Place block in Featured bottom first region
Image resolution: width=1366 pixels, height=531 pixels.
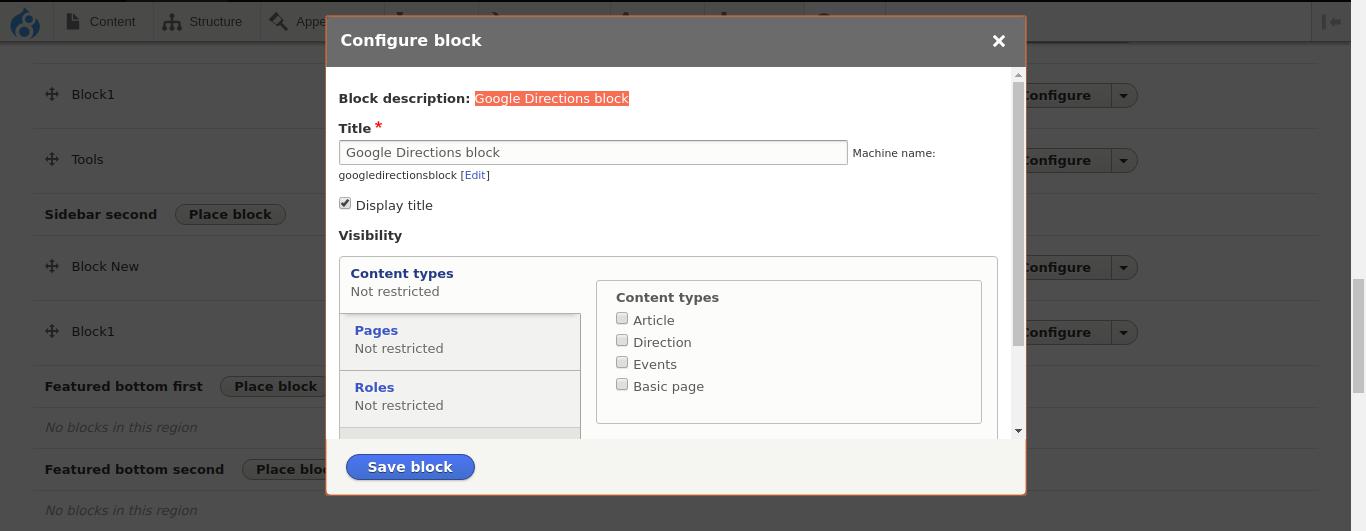(x=275, y=386)
